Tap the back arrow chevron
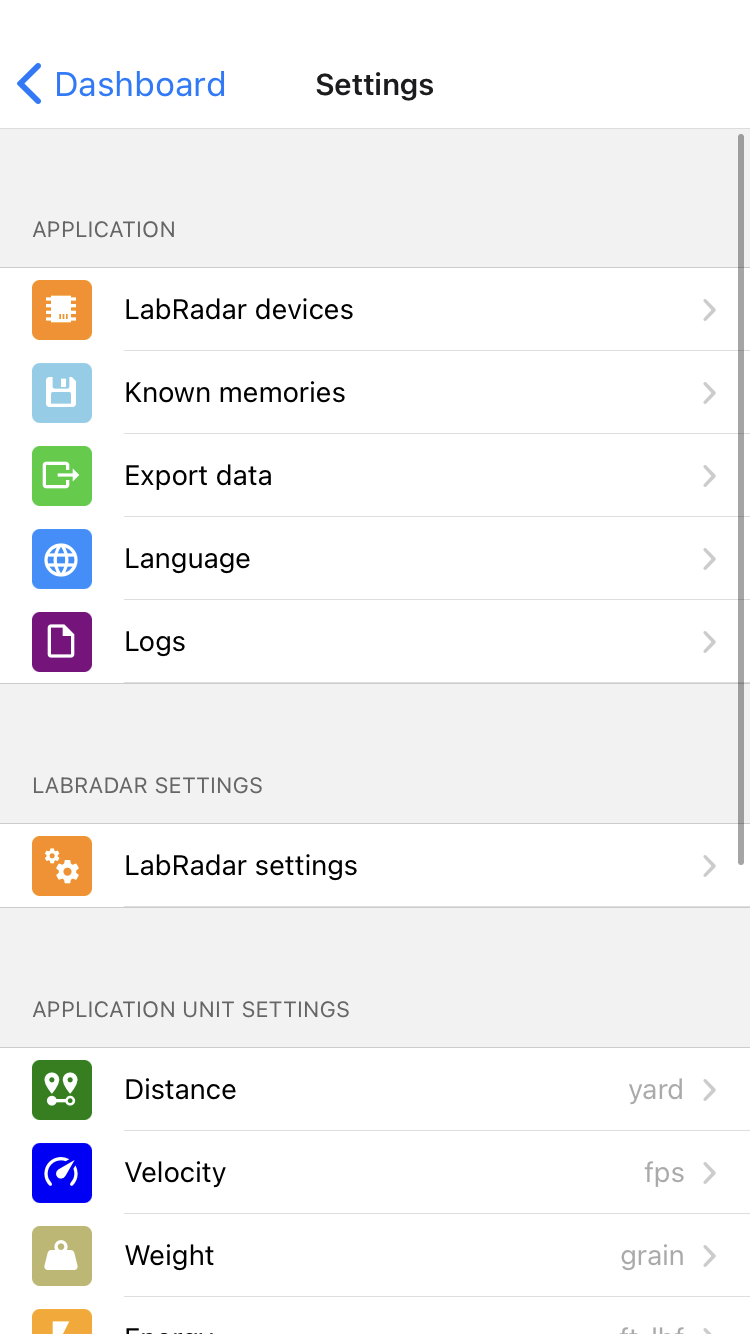Image resolution: width=750 pixels, height=1334 pixels. (30, 85)
